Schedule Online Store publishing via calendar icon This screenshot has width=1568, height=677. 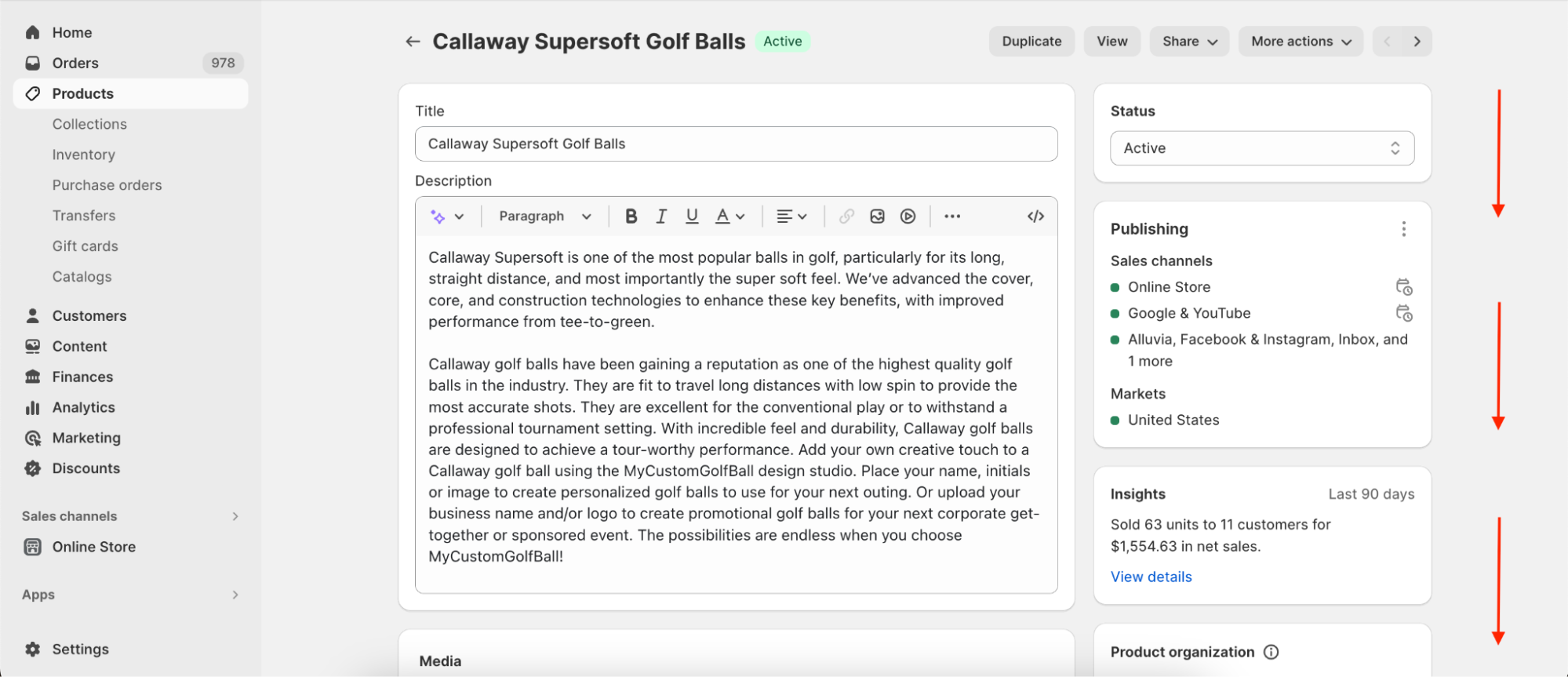click(1403, 287)
